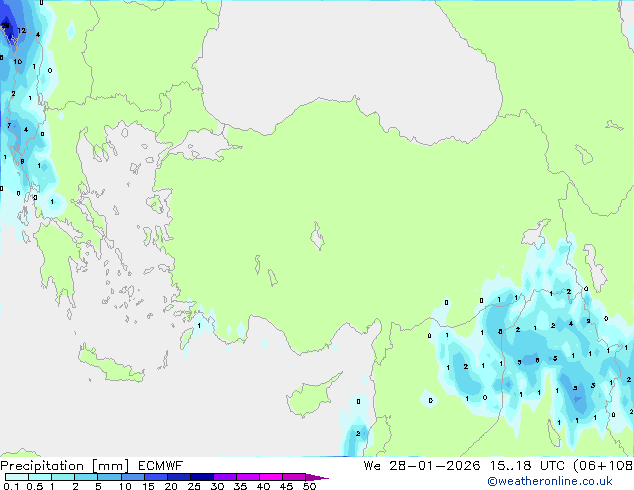Click the precipitation value '7' on the map
Screen dimensions: 634x490
coord(8,125)
